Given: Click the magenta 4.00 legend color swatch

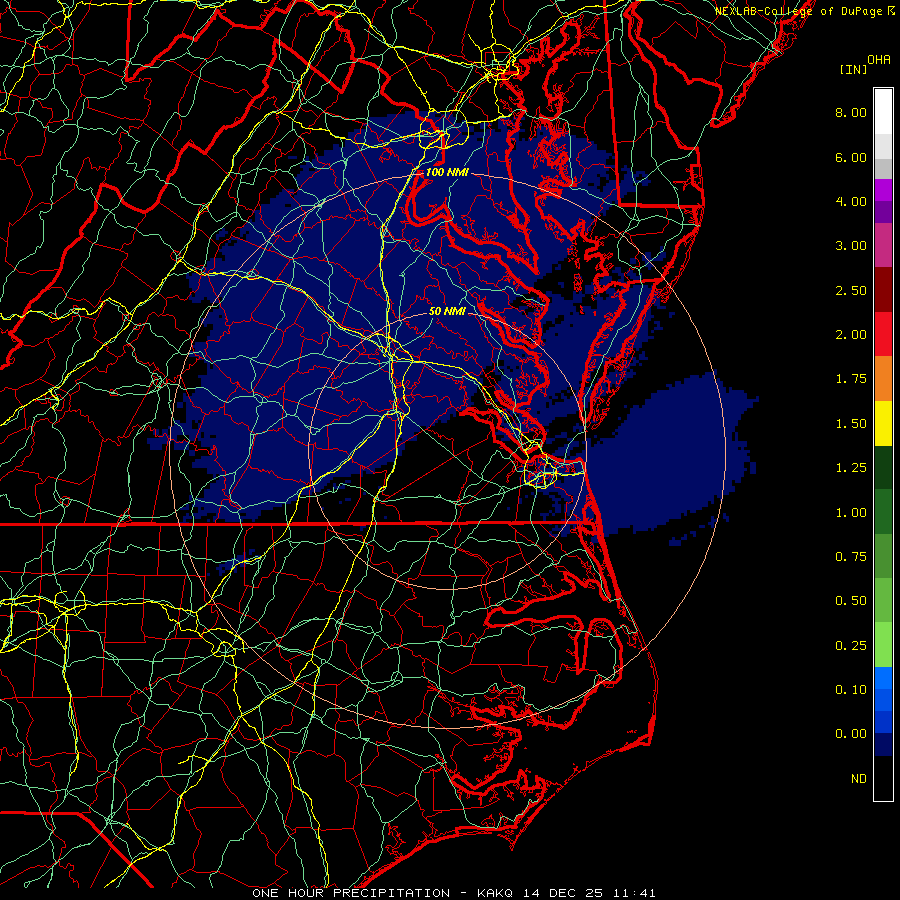Looking at the screenshot, I should click(x=883, y=190).
